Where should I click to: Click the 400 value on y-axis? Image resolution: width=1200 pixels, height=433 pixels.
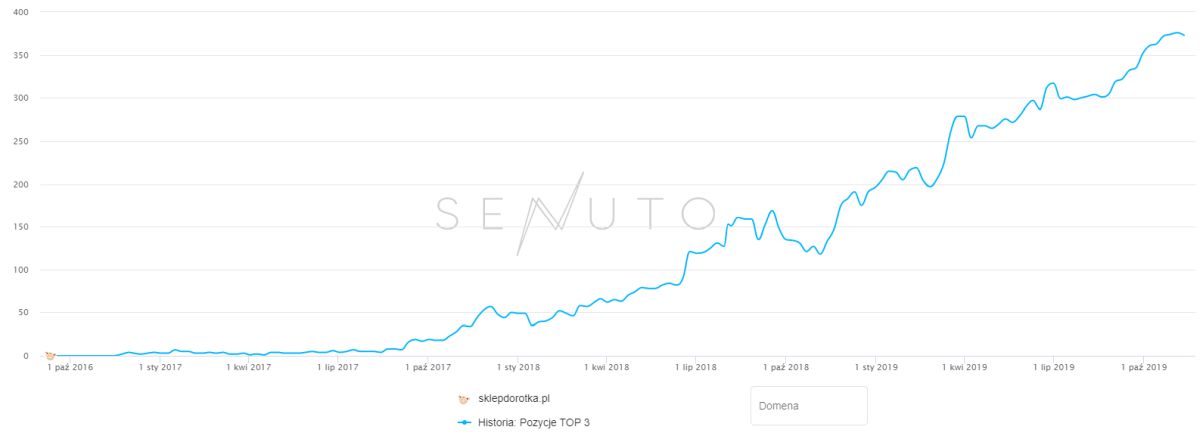[21, 12]
